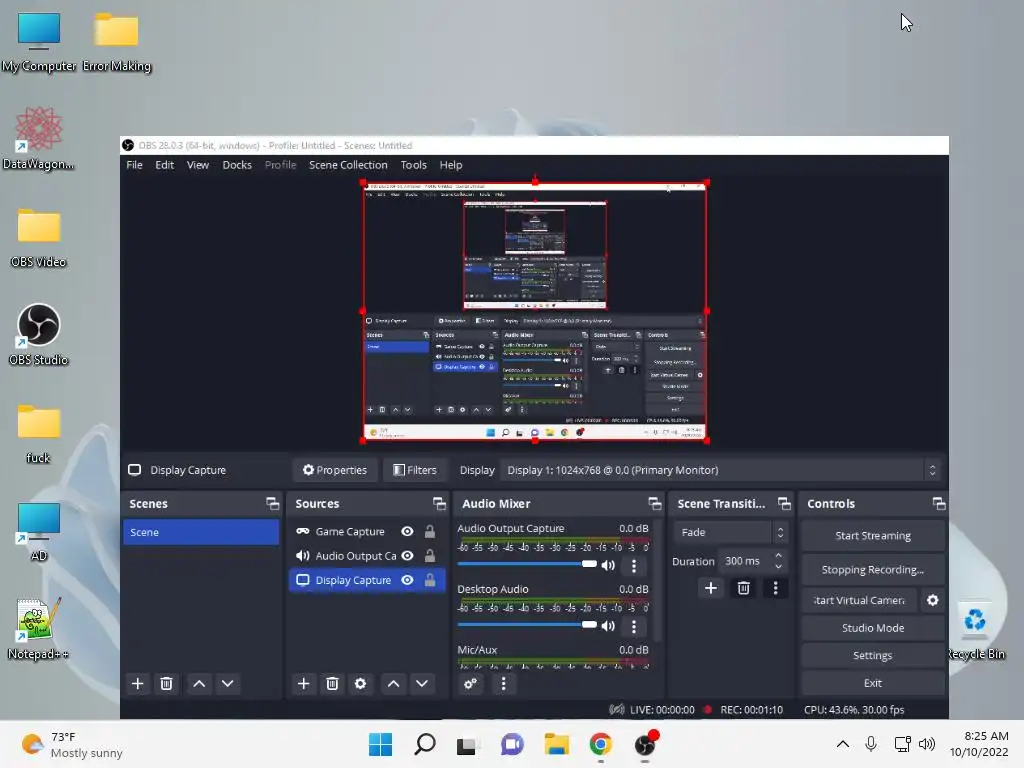
Task: Open Desktop Audio three-dot options
Action: pos(633,626)
